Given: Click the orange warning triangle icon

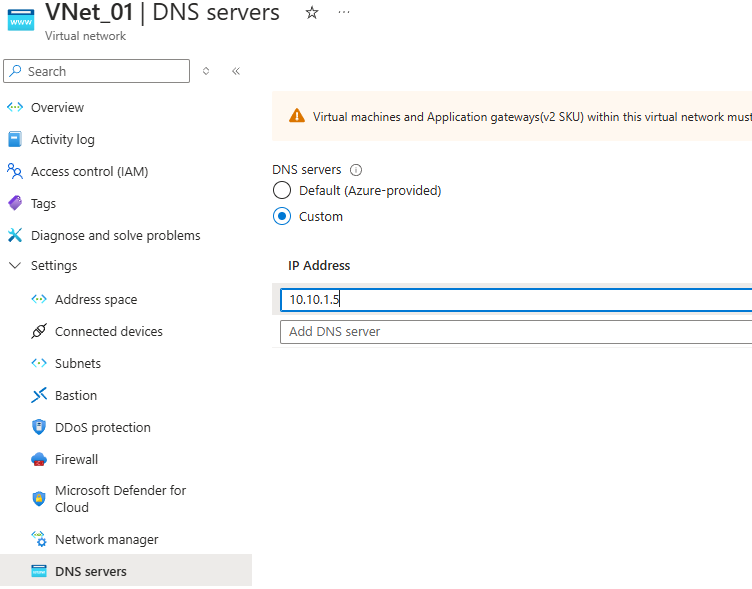Looking at the screenshot, I should (x=297, y=116).
